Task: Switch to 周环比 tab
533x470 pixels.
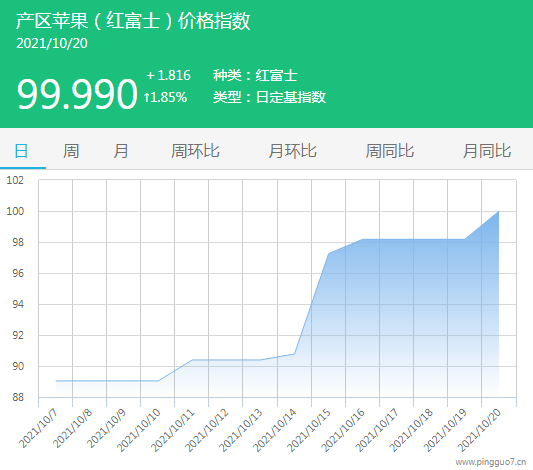Action: (x=195, y=151)
